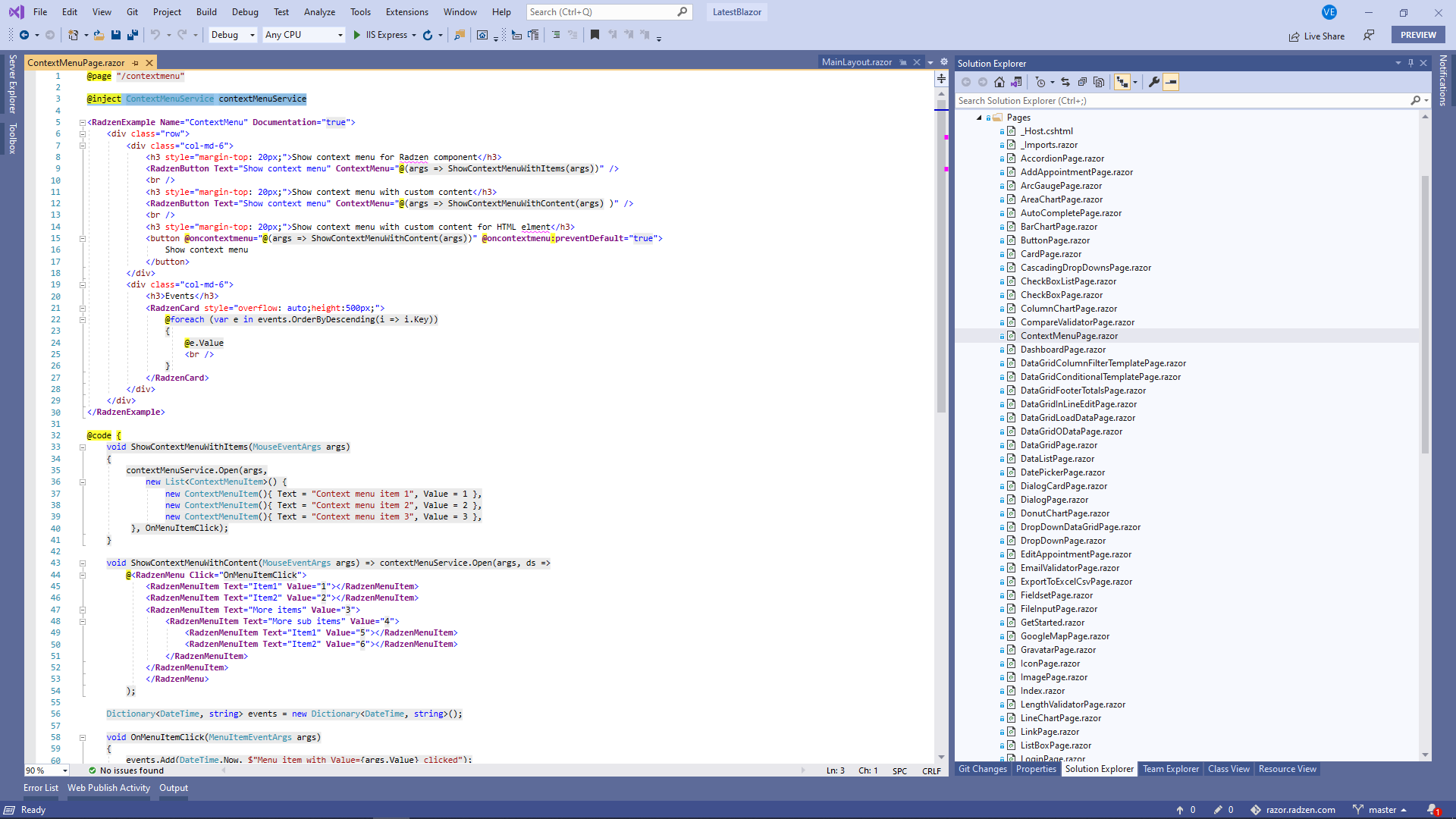This screenshot has width=1456, height=819.
Task: Click the search magnifier in Solution Explorer search
Action: (1416, 100)
